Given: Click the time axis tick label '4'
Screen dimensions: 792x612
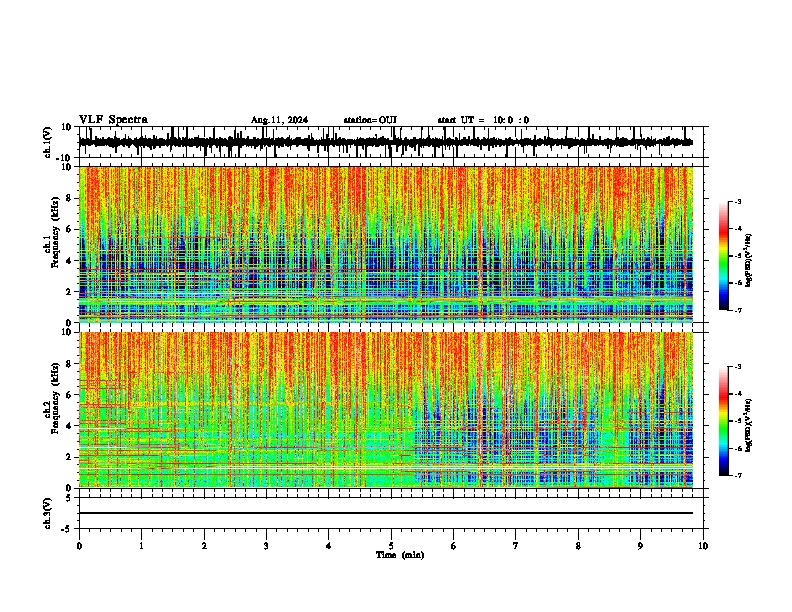Looking at the screenshot, I should [329, 546].
